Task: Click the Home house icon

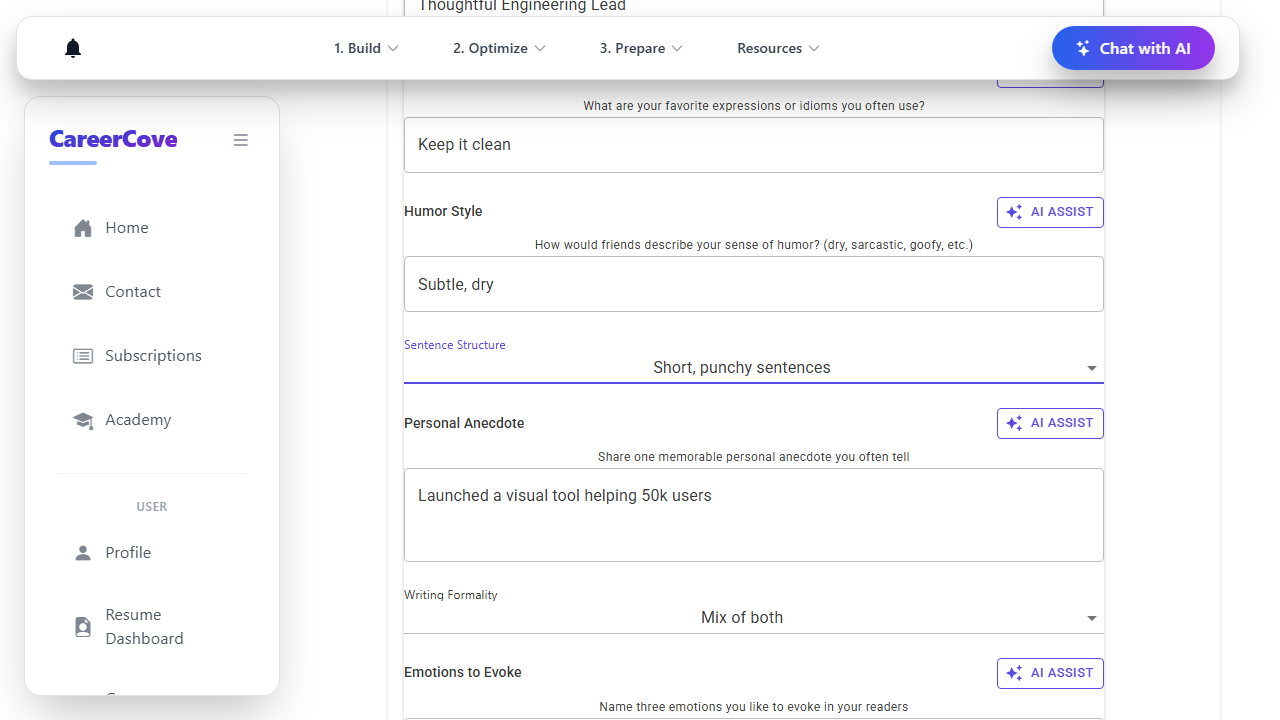Action: [83, 228]
